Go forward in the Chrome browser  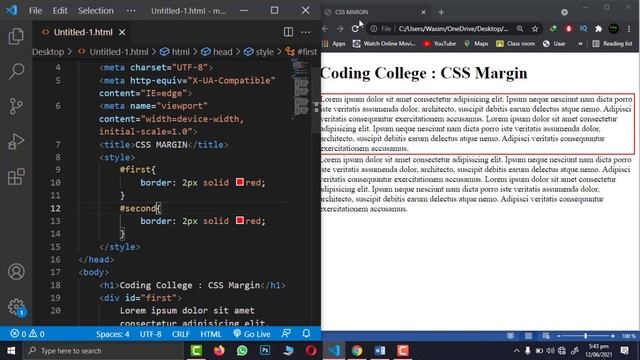(340, 29)
